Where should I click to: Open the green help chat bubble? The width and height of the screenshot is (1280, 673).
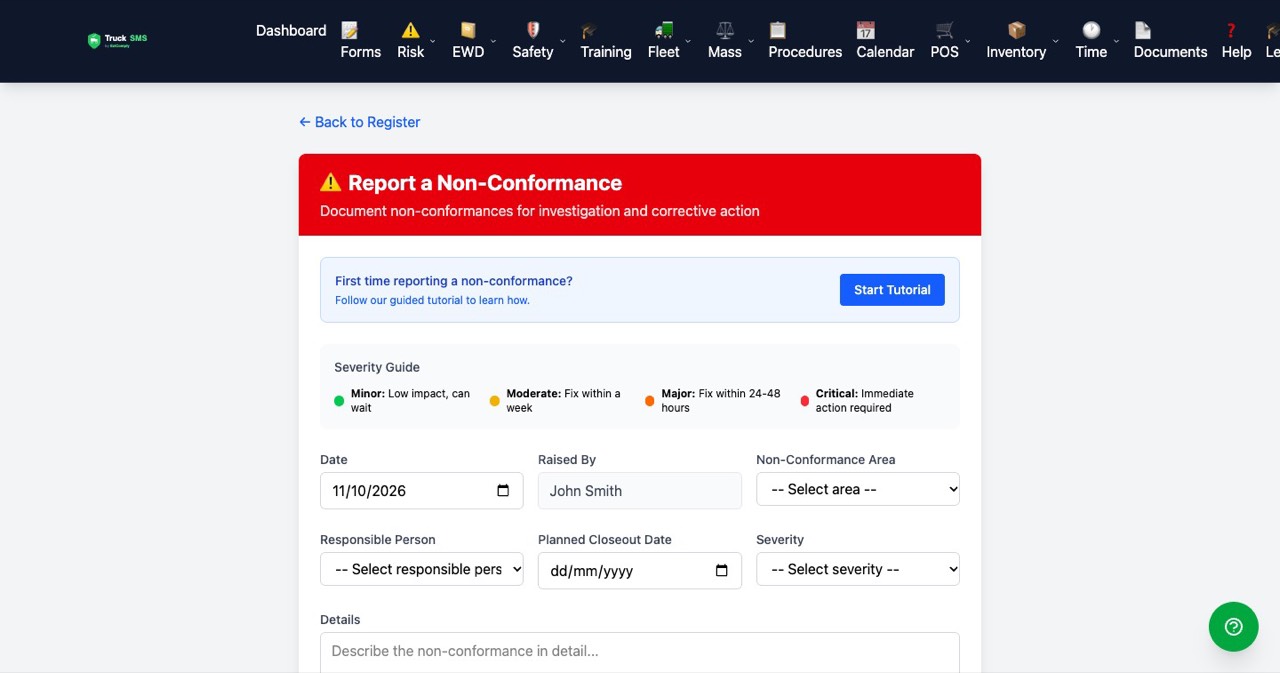pyautogui.click(x=1233, y=627)
